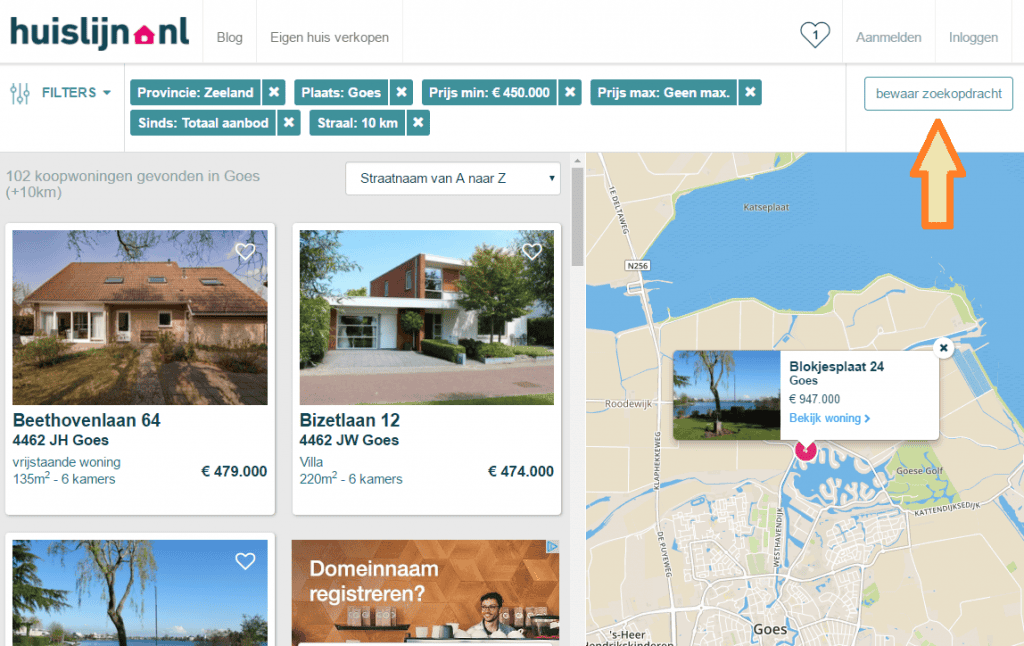Viewport: 1024px width, 646px height.
Task: Click the Roodewijk map label
Action: [x=628, y=404]
